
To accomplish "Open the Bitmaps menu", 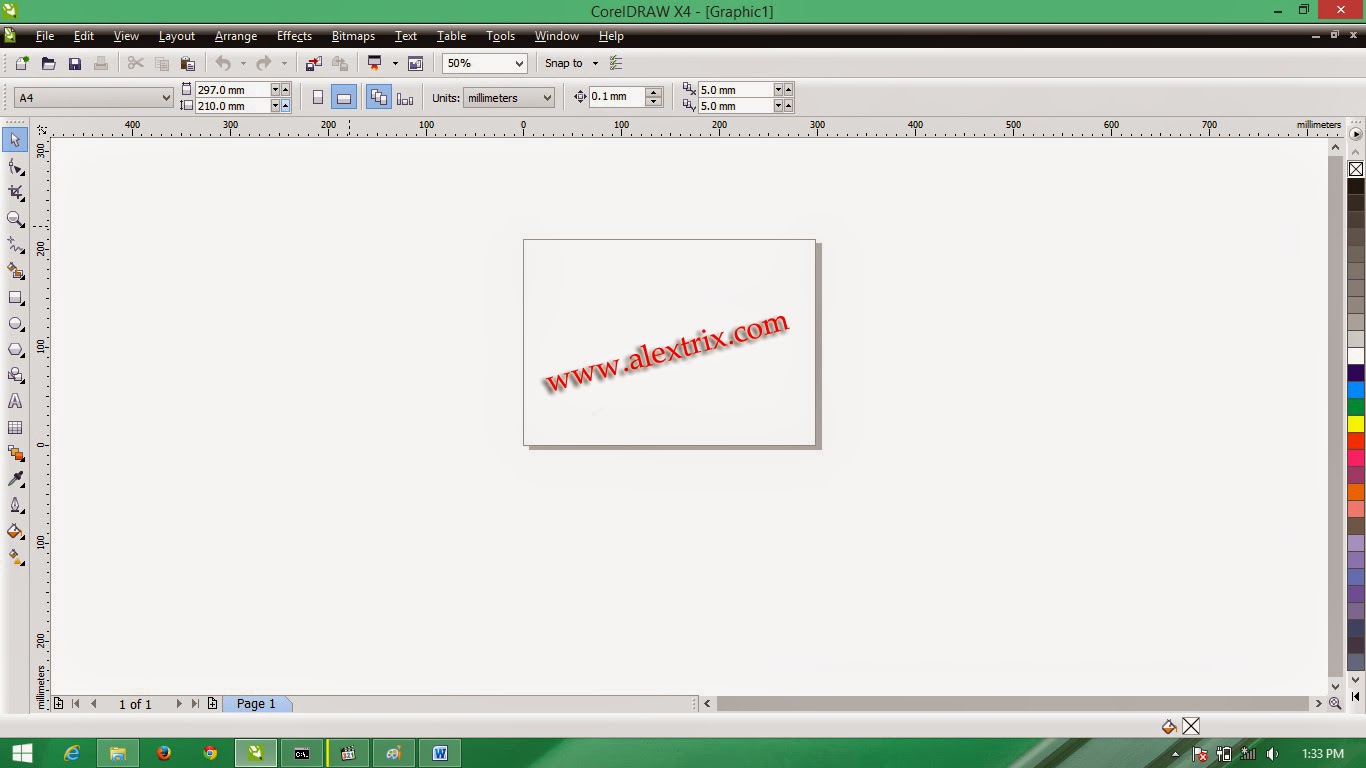I will [352, 36].
